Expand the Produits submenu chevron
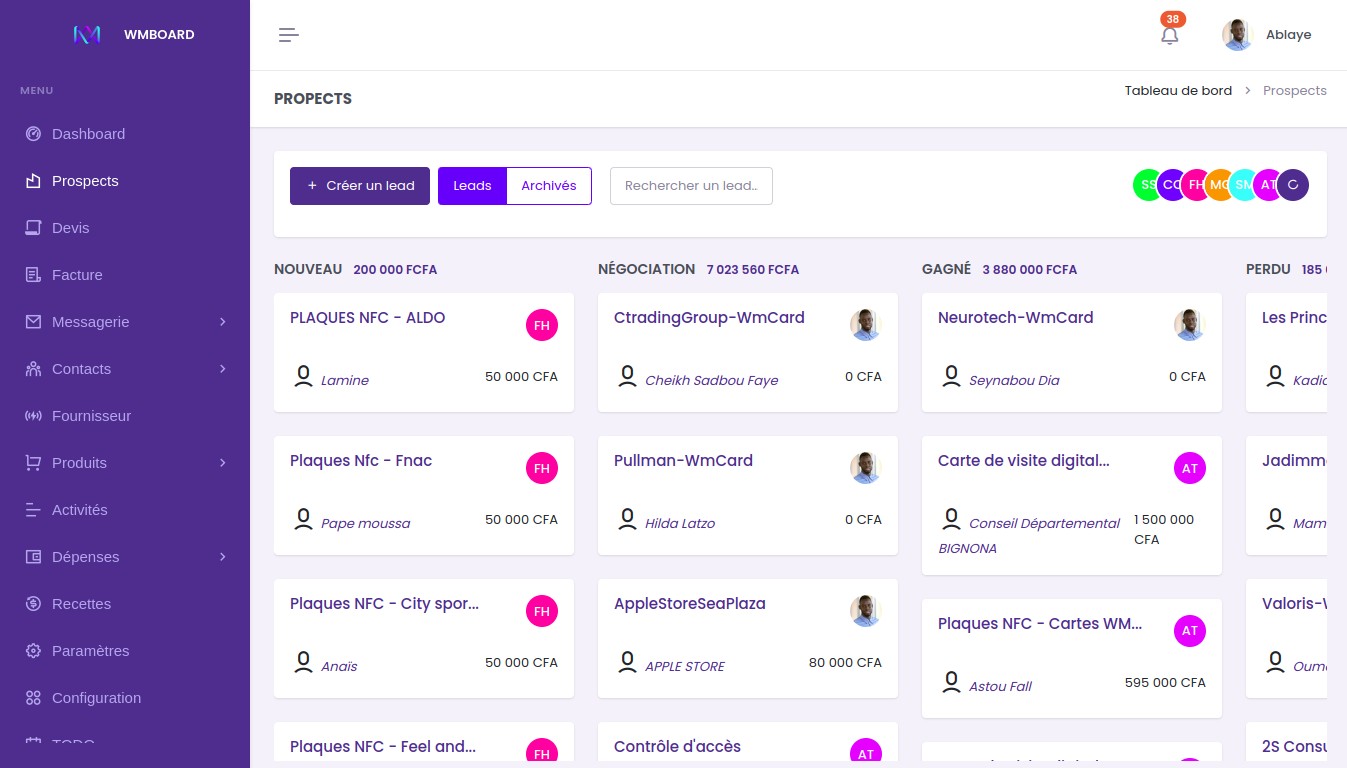 pyautogui.click(x=222, y=463)
